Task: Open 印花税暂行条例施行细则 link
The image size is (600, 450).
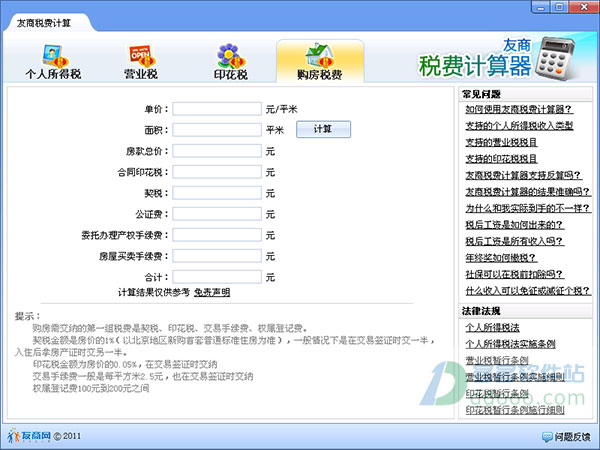Action: click(x=515, y=410)
